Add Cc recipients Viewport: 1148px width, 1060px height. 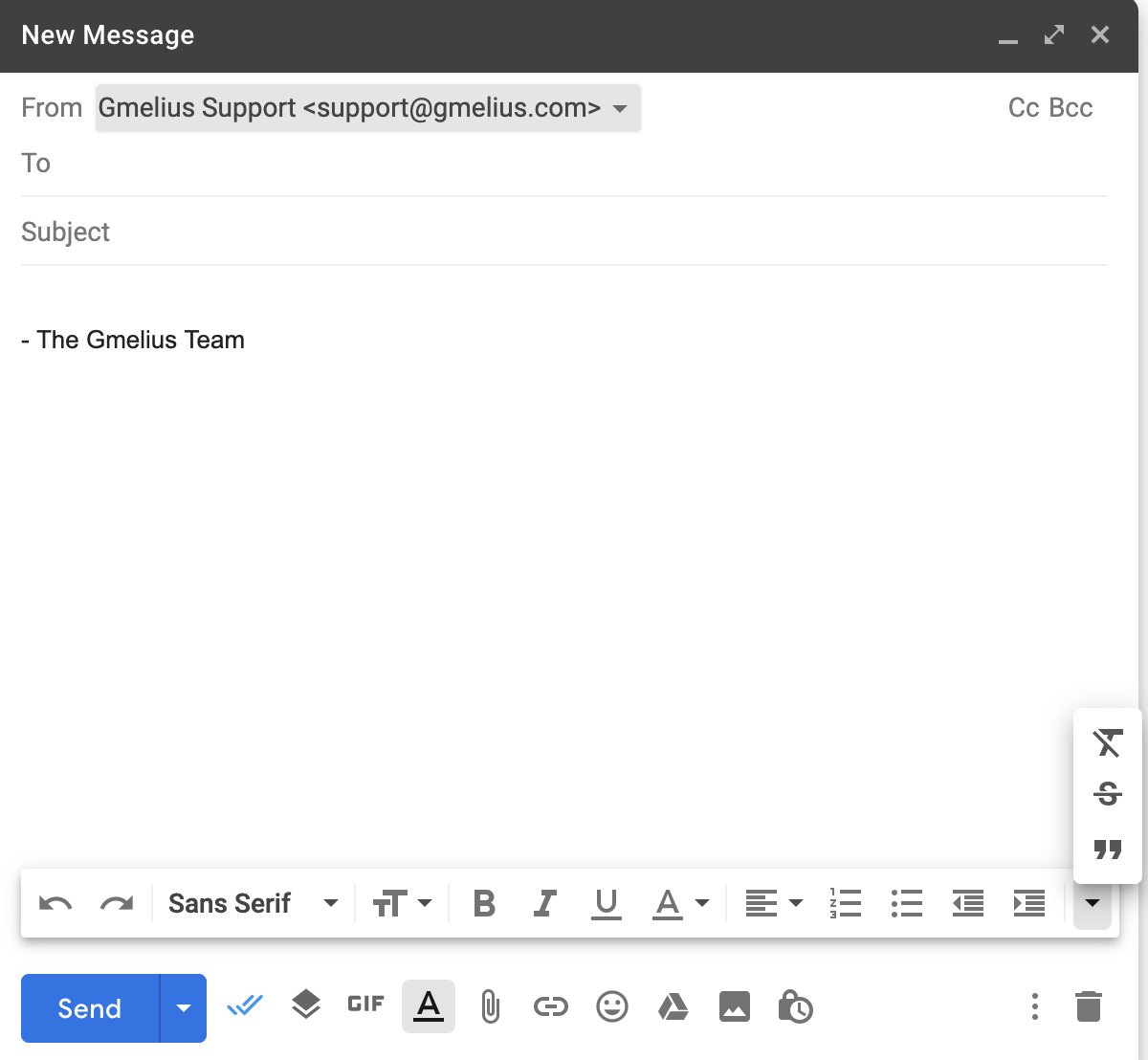[1024, 108]
